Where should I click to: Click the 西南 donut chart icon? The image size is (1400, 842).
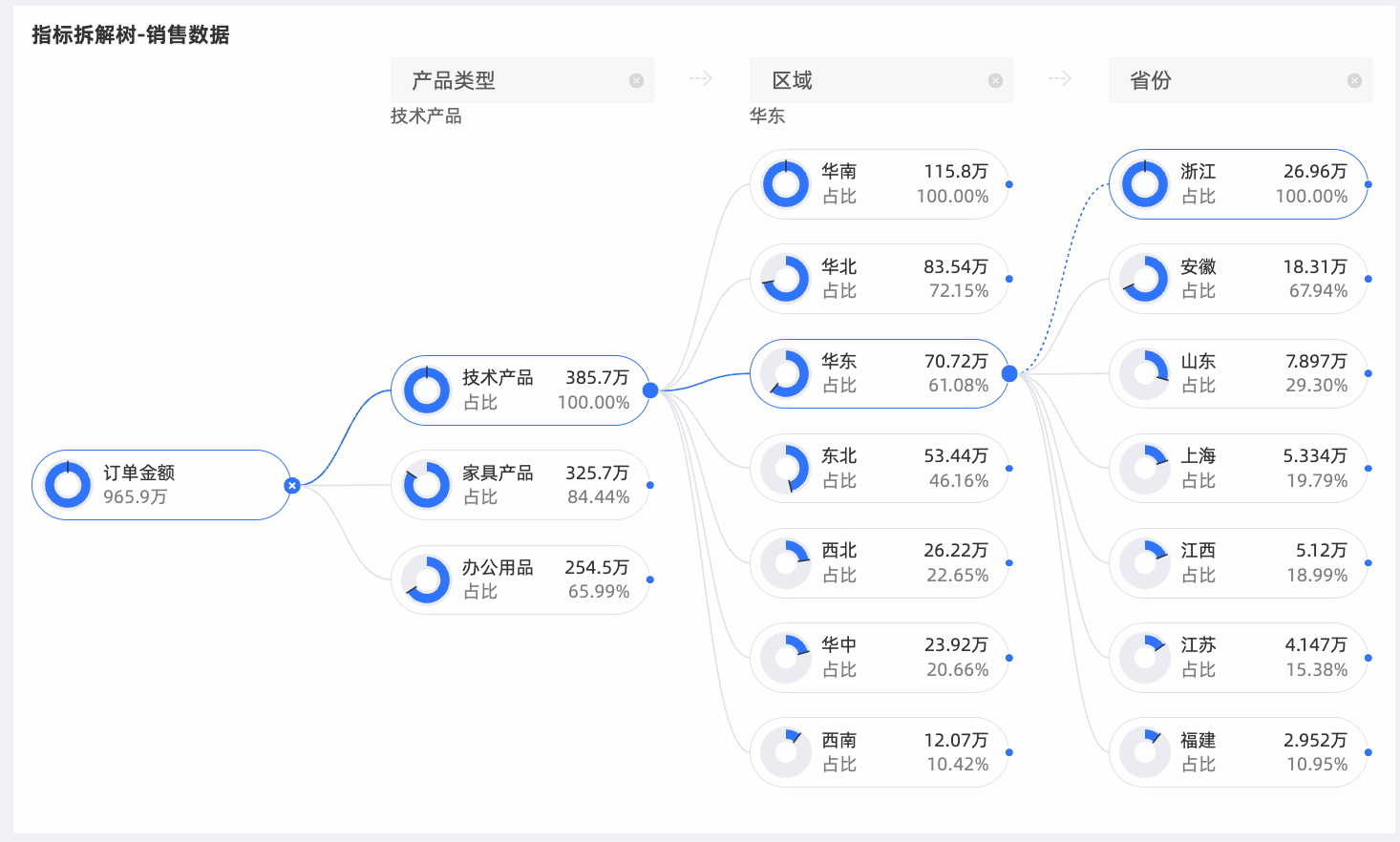coord(786,752)
